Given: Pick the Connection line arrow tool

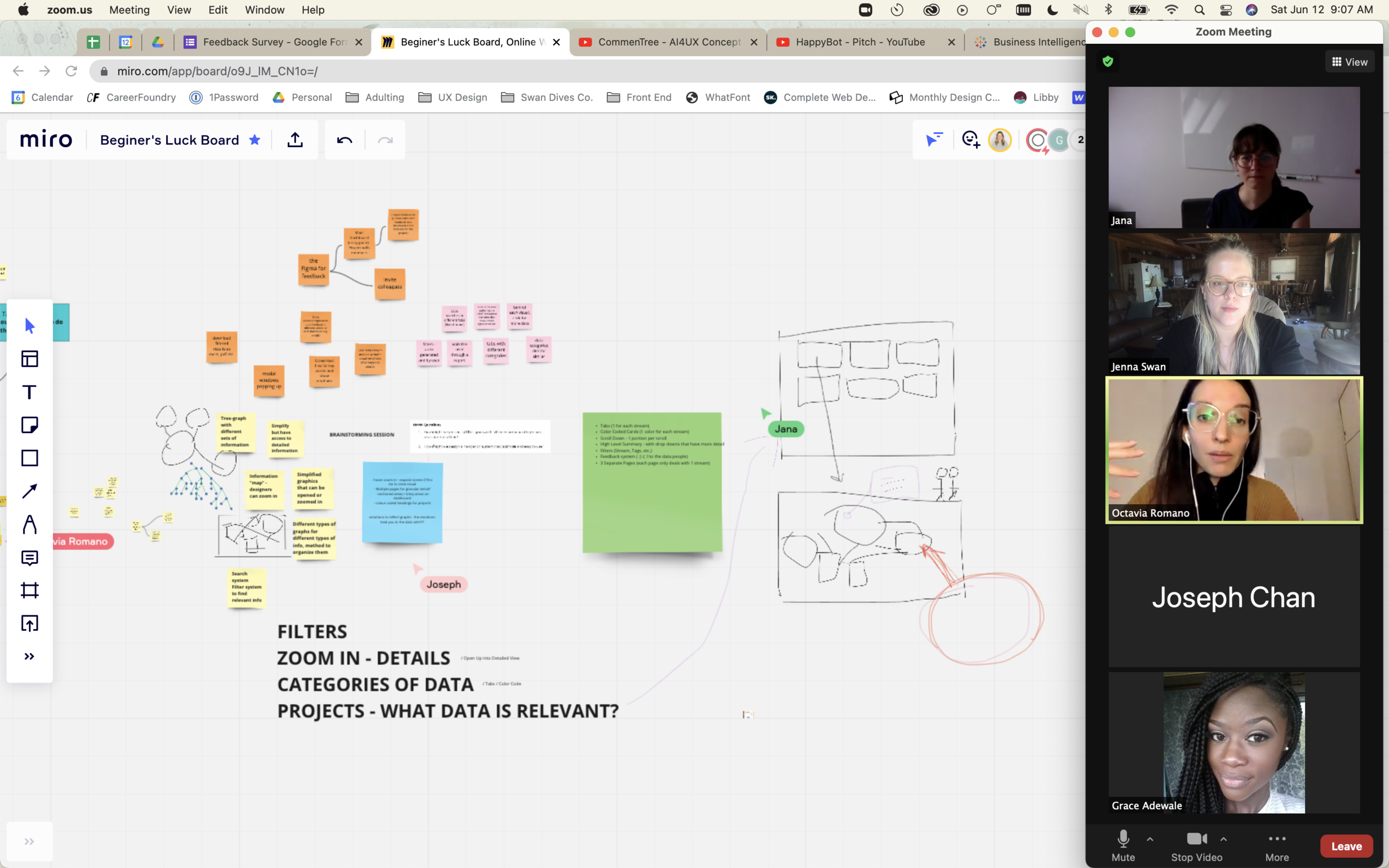Looking at the screenshot, I should tap(29, 491).
